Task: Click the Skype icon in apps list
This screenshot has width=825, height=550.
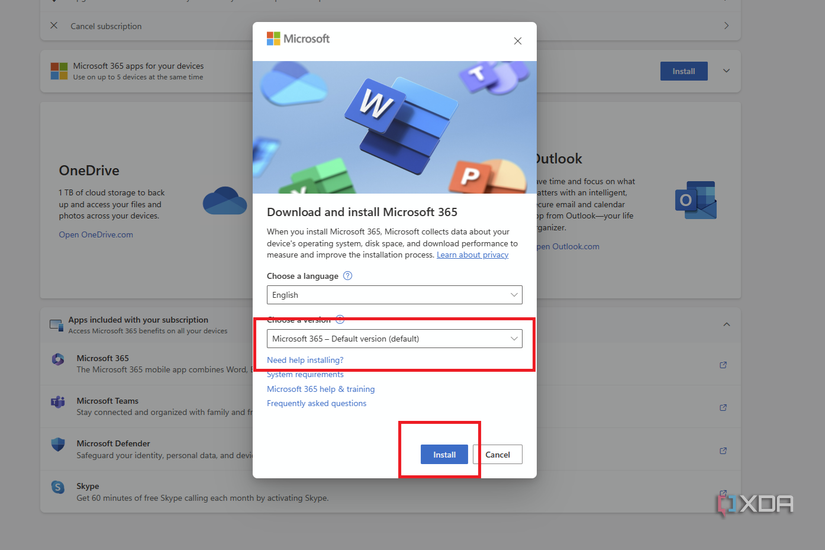Action: pos(58,487)
